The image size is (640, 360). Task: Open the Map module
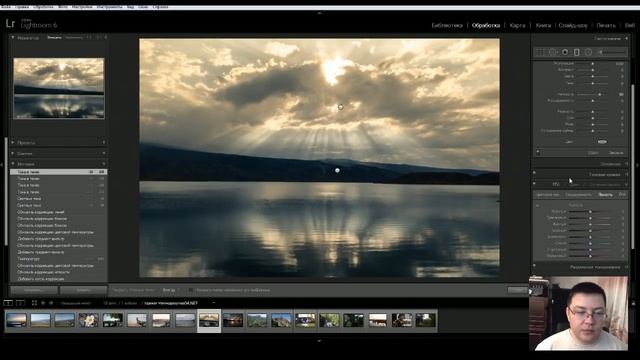click(518, 25)
